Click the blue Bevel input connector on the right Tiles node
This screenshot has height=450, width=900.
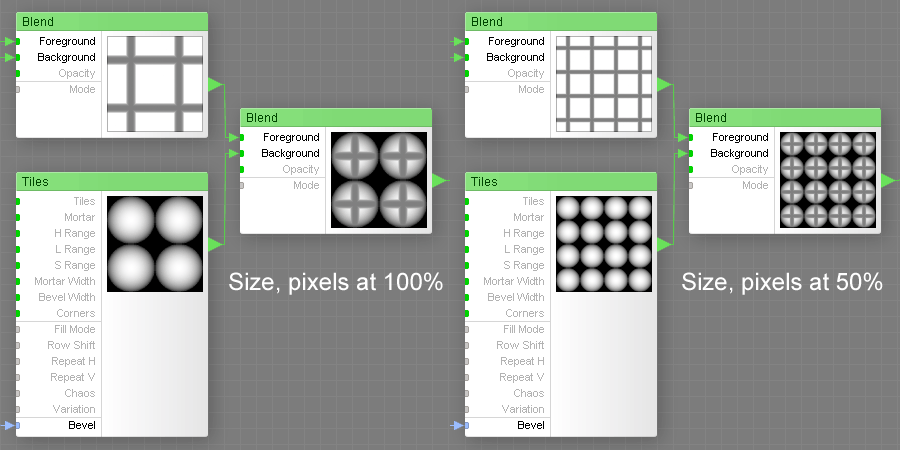click(467, 425)
